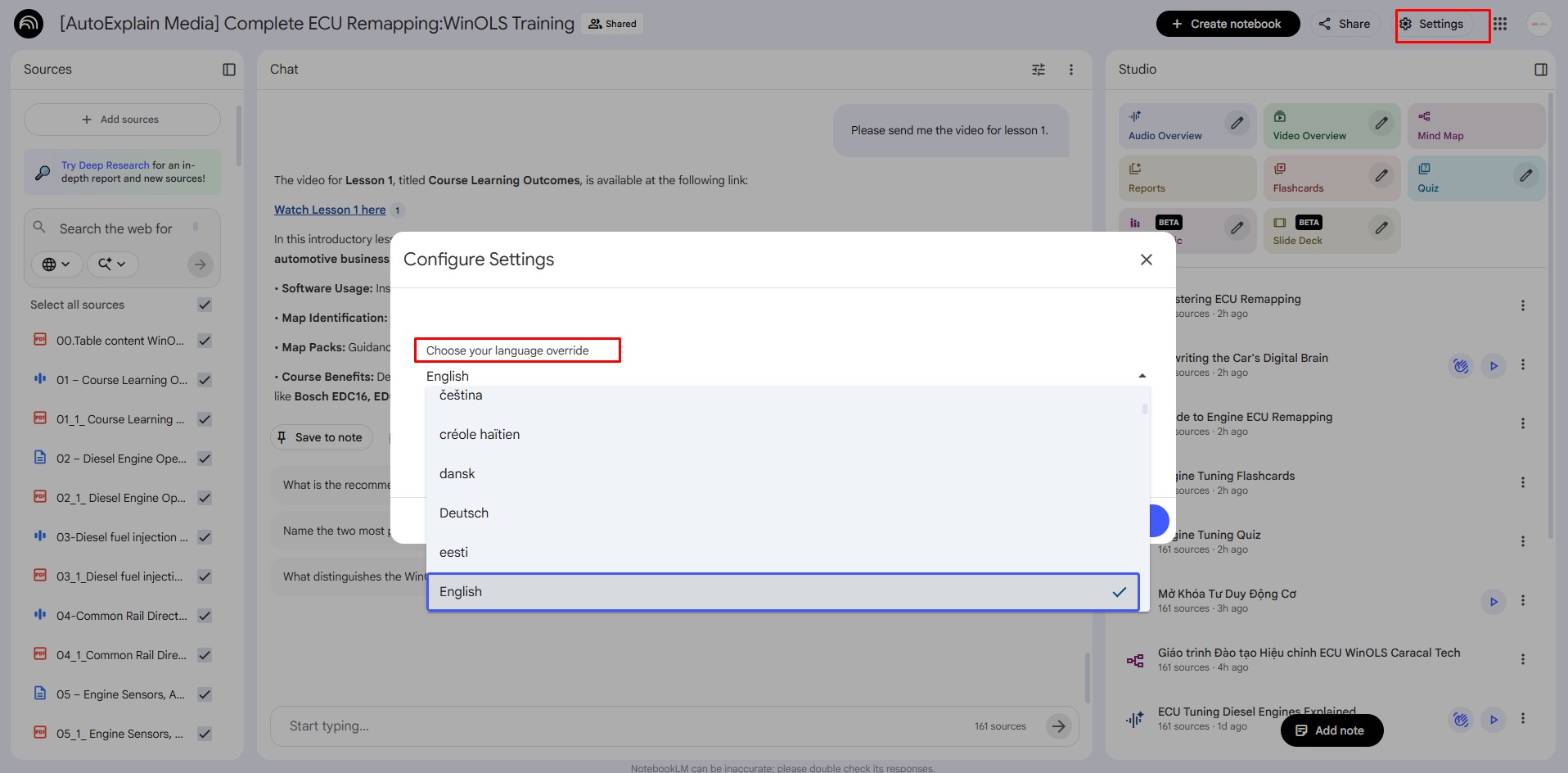Uncheck the 00.Table content WinOLS source
Screen dimensions: 1568x773
pos(205,341)
